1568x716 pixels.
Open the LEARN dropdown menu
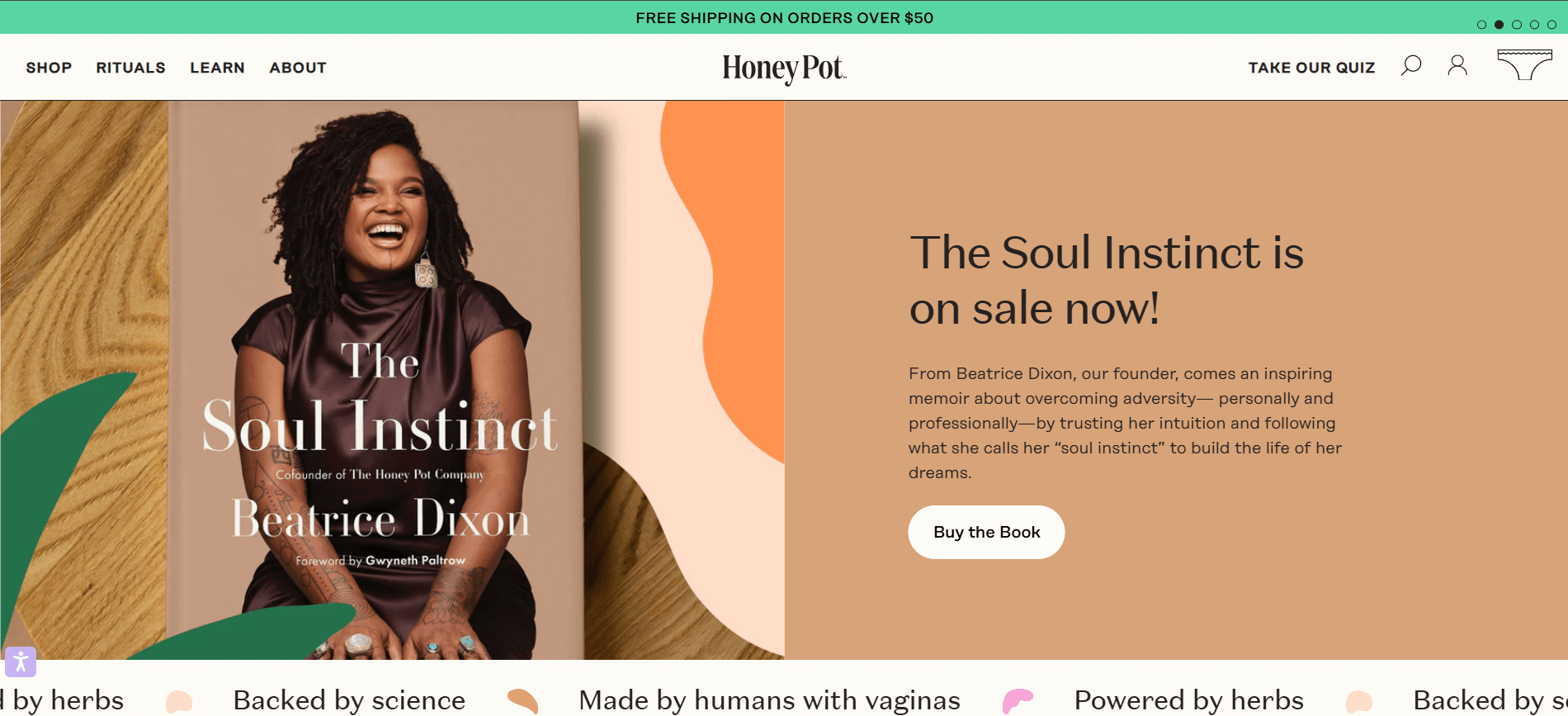(x=217, y=68)
